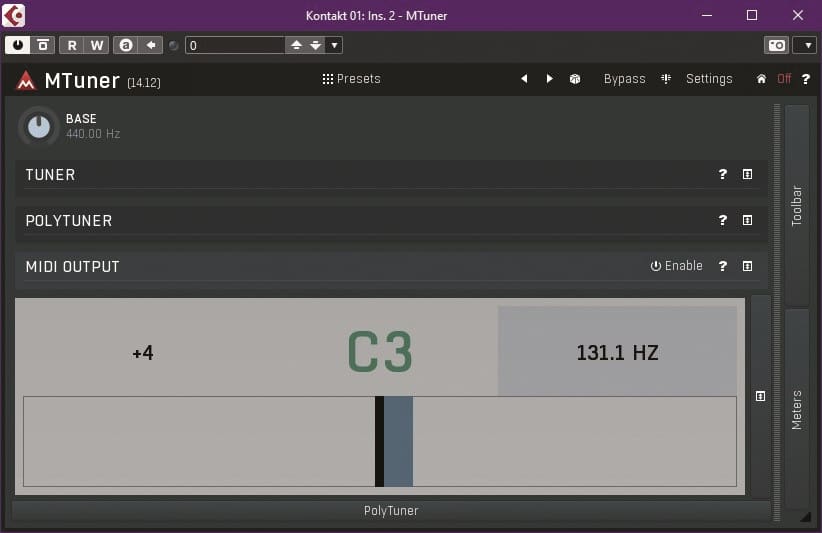This screenshot has height=533, width=822.
Task: Click the A/B compare icon beside power button
Action: coord(43,45)
